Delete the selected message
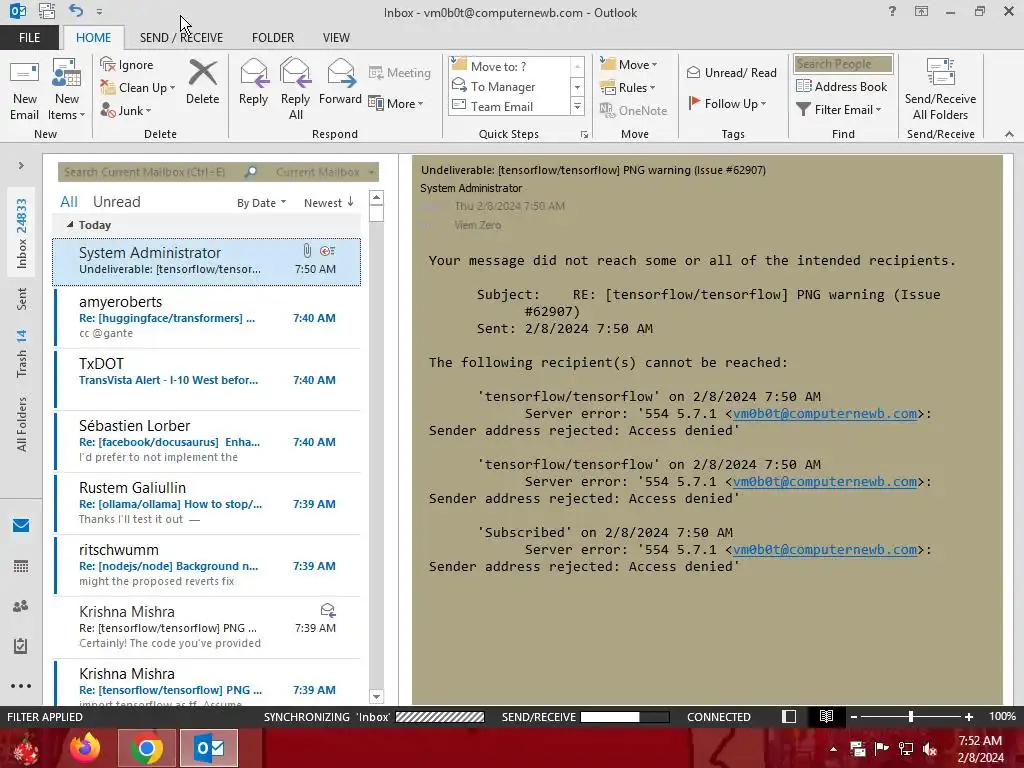The image size is (1024, 768). 202,83
